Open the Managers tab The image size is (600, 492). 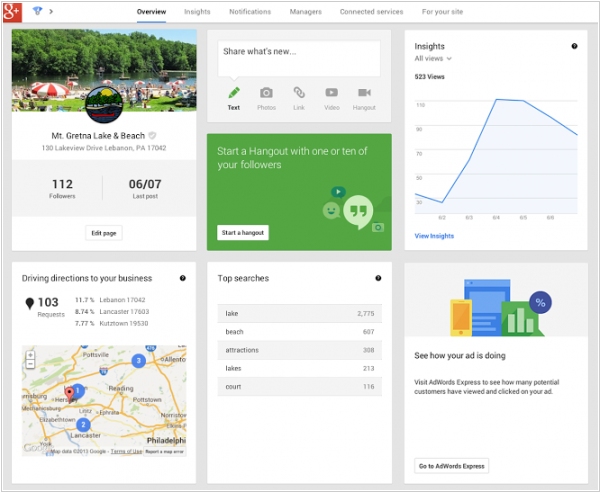point(305,12)
